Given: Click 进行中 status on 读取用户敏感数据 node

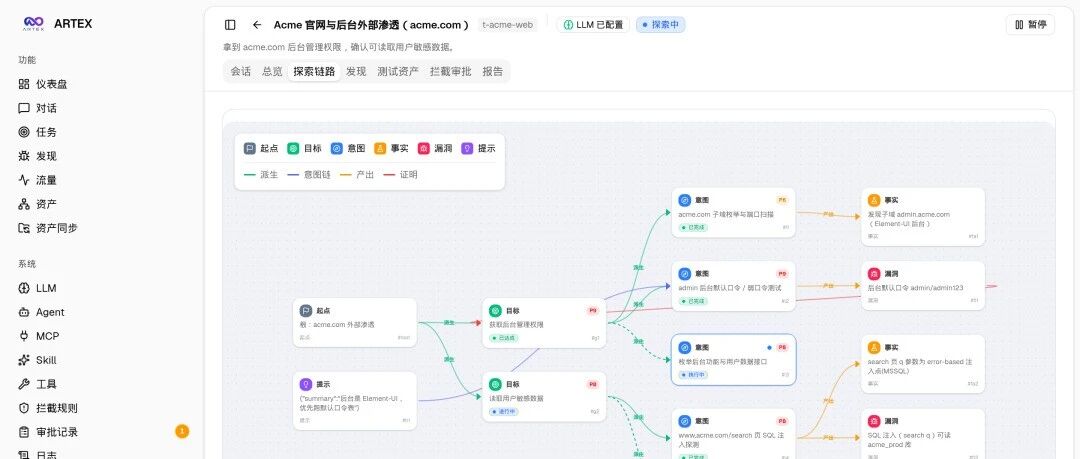Looking at the screenshot, I should pos(503,411).
